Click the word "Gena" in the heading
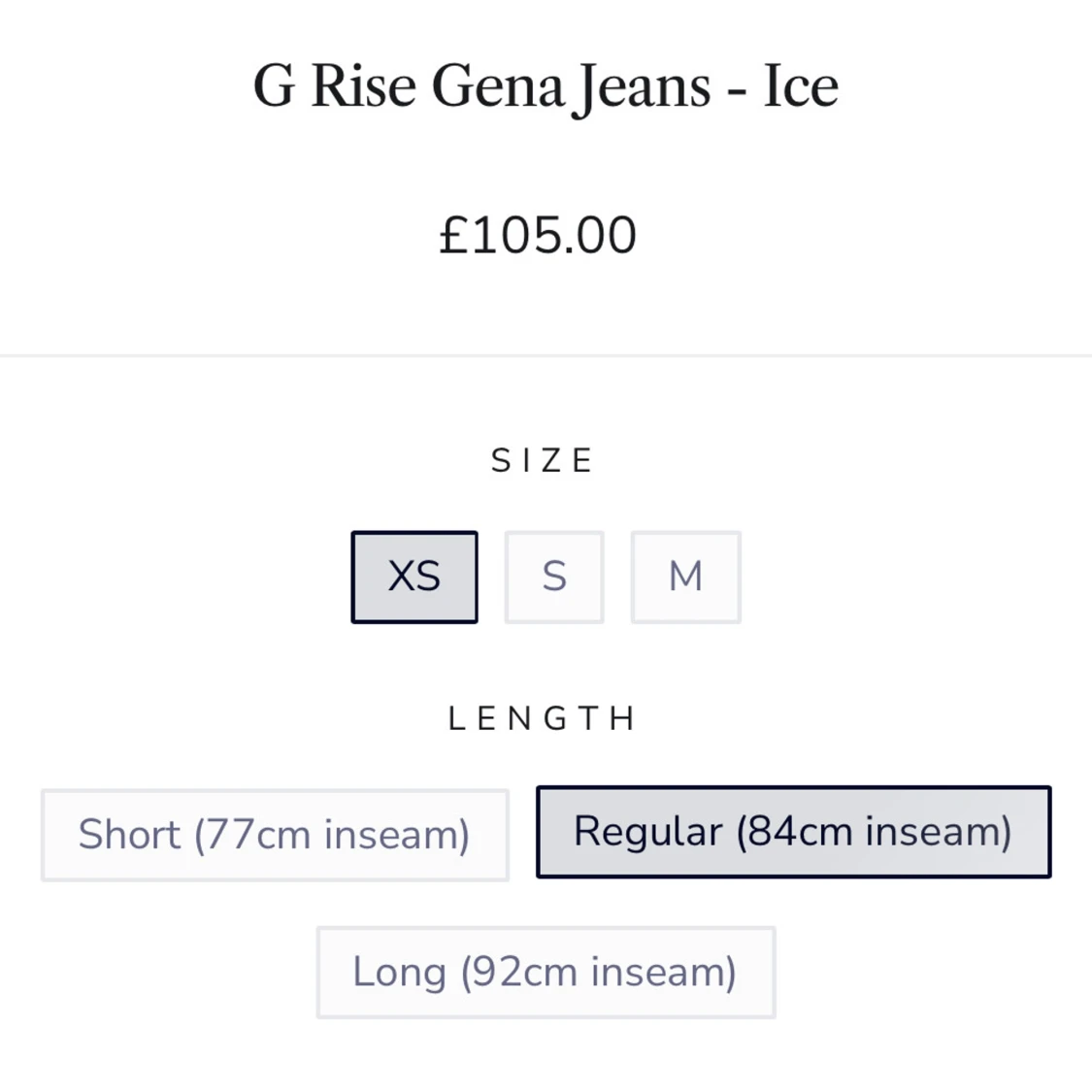Image resolution: width=1092 pixels, height=1092 pixels. [x=498, y=85]
